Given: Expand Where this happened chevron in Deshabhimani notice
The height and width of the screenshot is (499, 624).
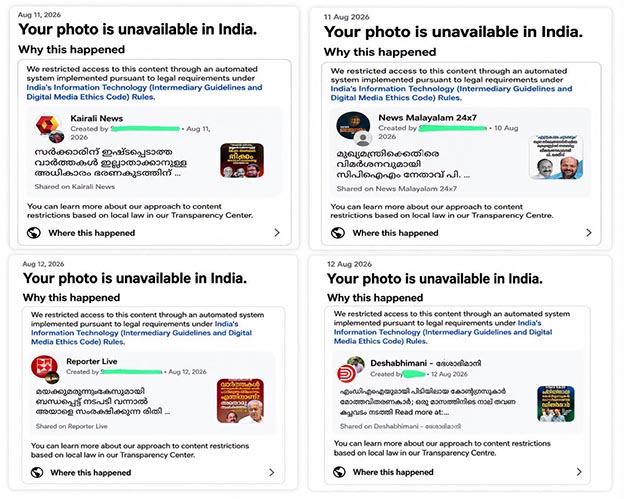Looking at the screenshot, I should (579, 472).
